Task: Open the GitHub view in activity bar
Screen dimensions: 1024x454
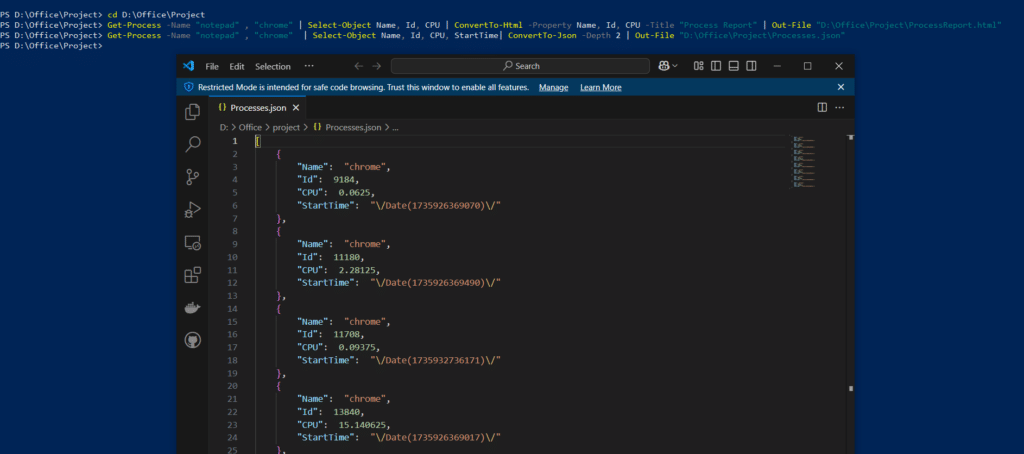Action: pos(193,341)
